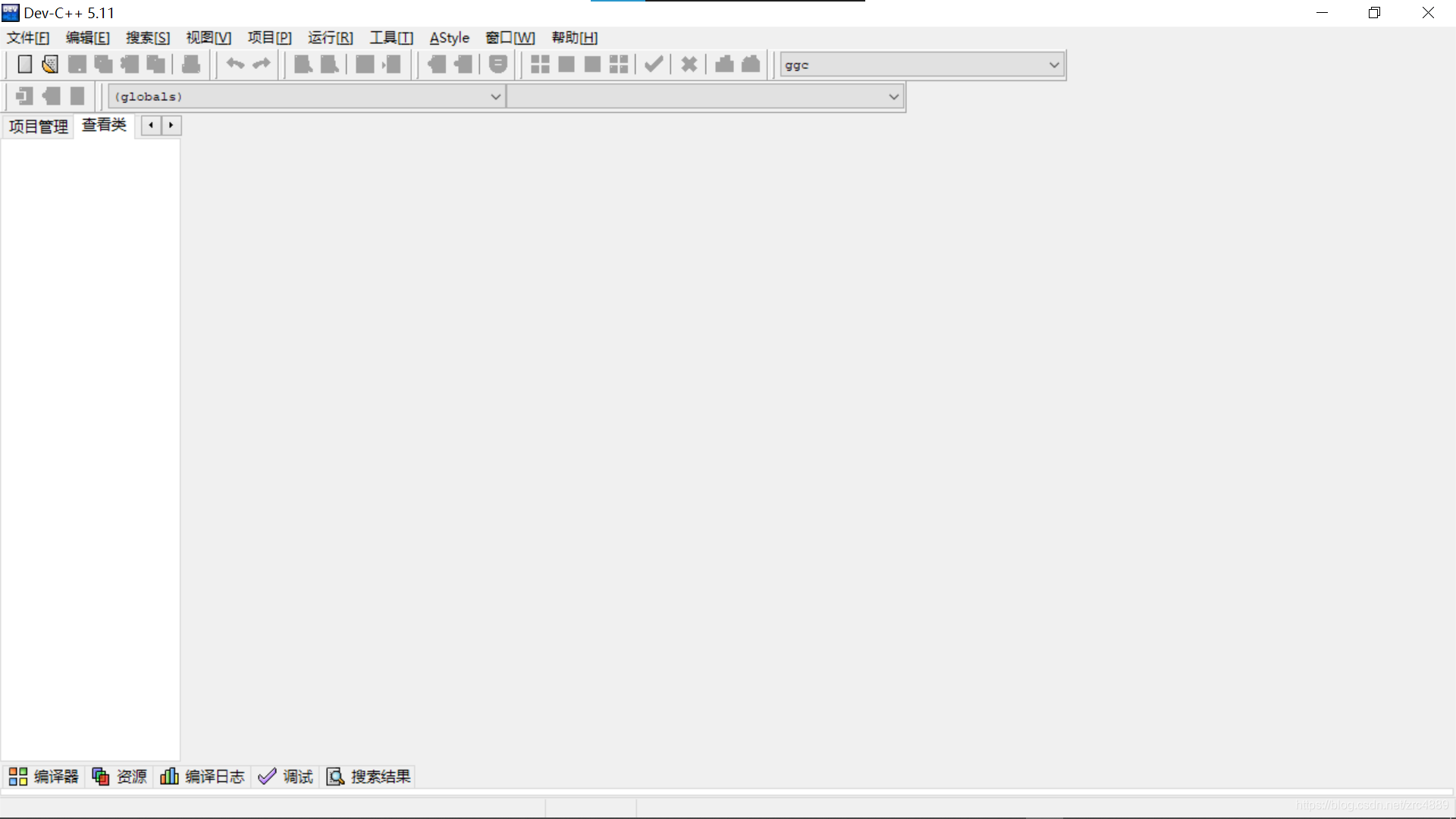
Task: Click the Save icon in toolbar
Action: pyautogui.click(x=77, y=64)
